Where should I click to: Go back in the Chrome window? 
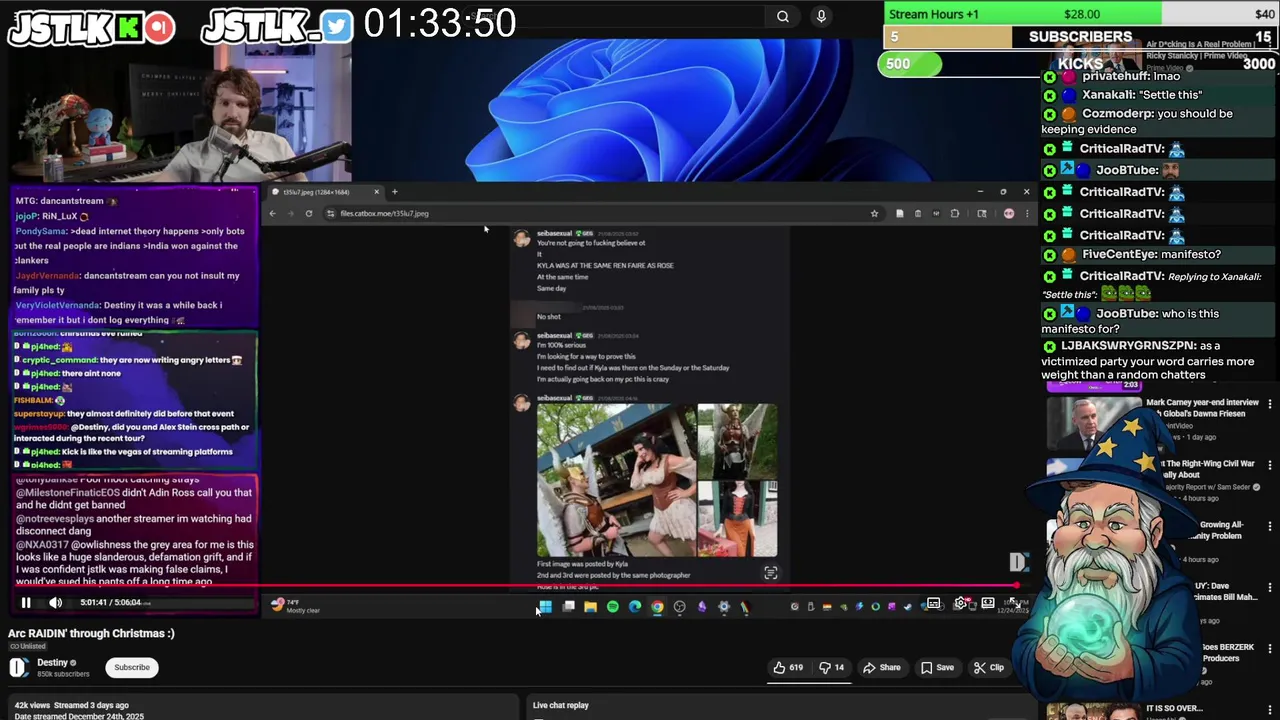pos(272,213)
